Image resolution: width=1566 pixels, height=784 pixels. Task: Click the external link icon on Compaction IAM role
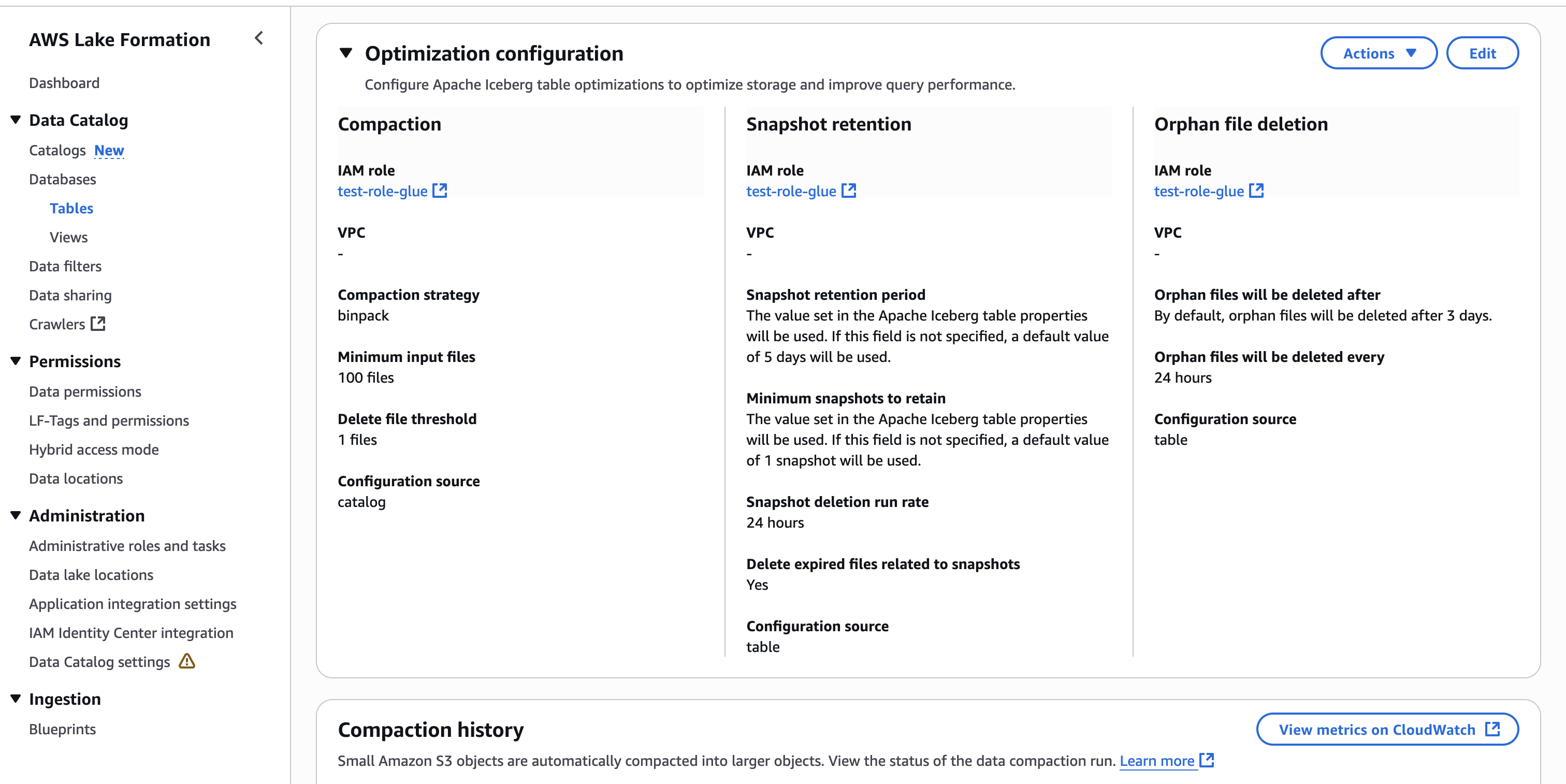click(x=440, y=191)
